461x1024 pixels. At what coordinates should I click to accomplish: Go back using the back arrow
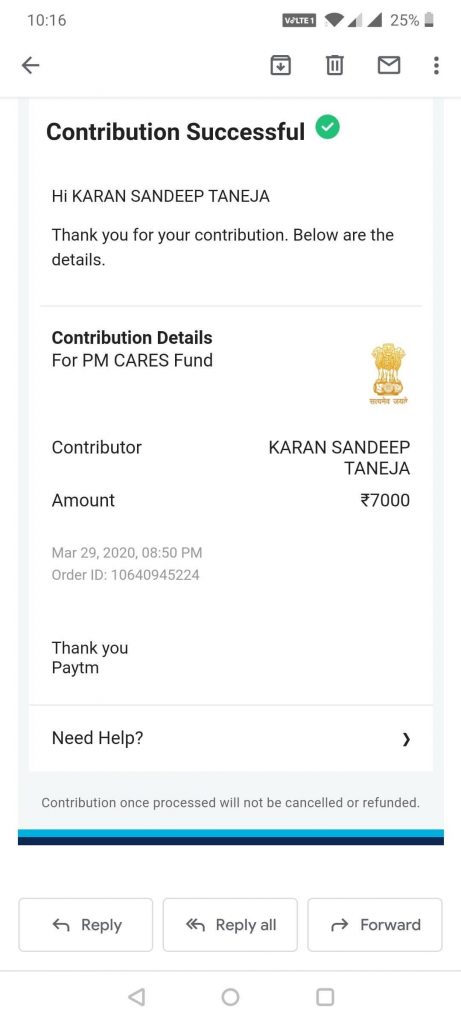tap(31, 65)
